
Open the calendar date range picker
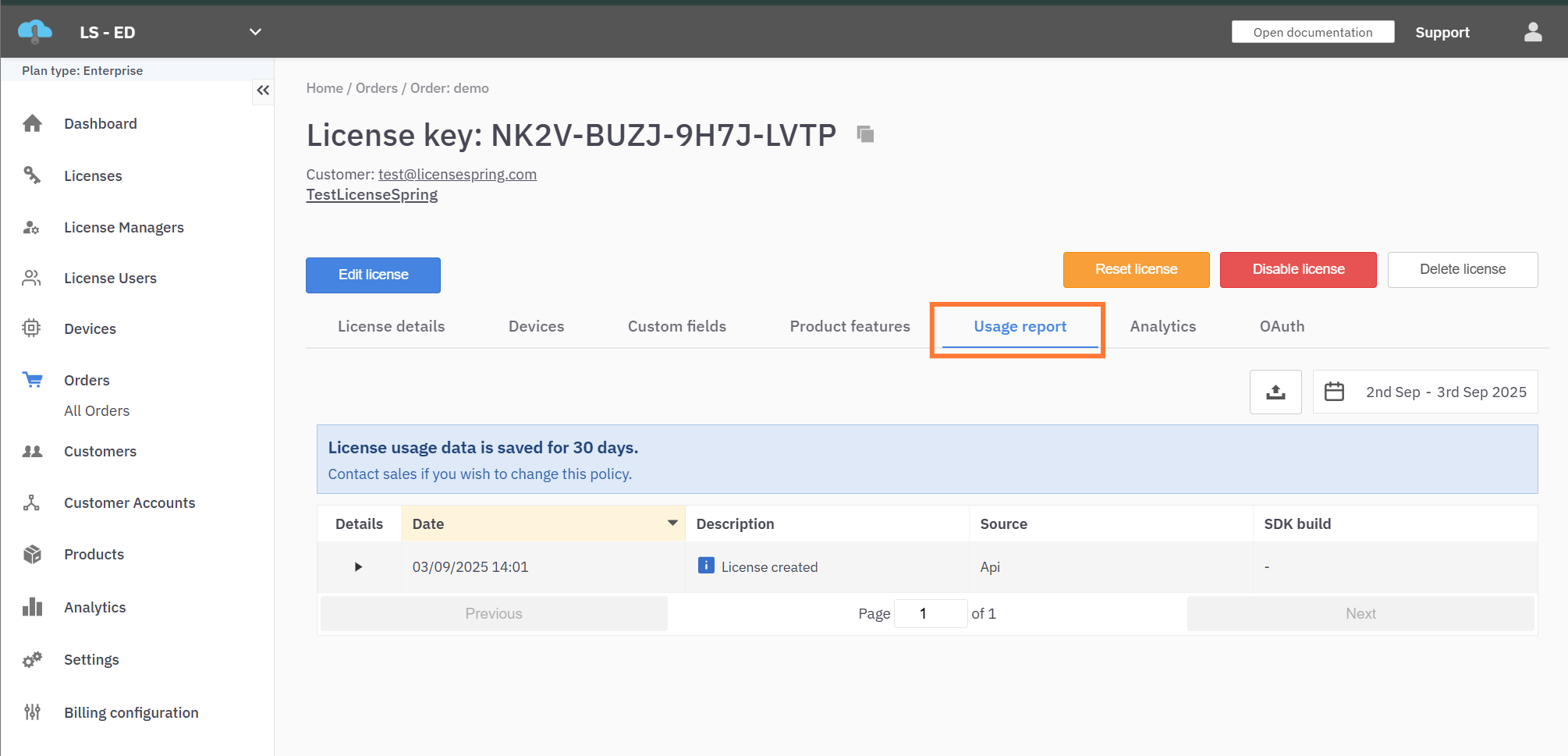click(1334, 392)
